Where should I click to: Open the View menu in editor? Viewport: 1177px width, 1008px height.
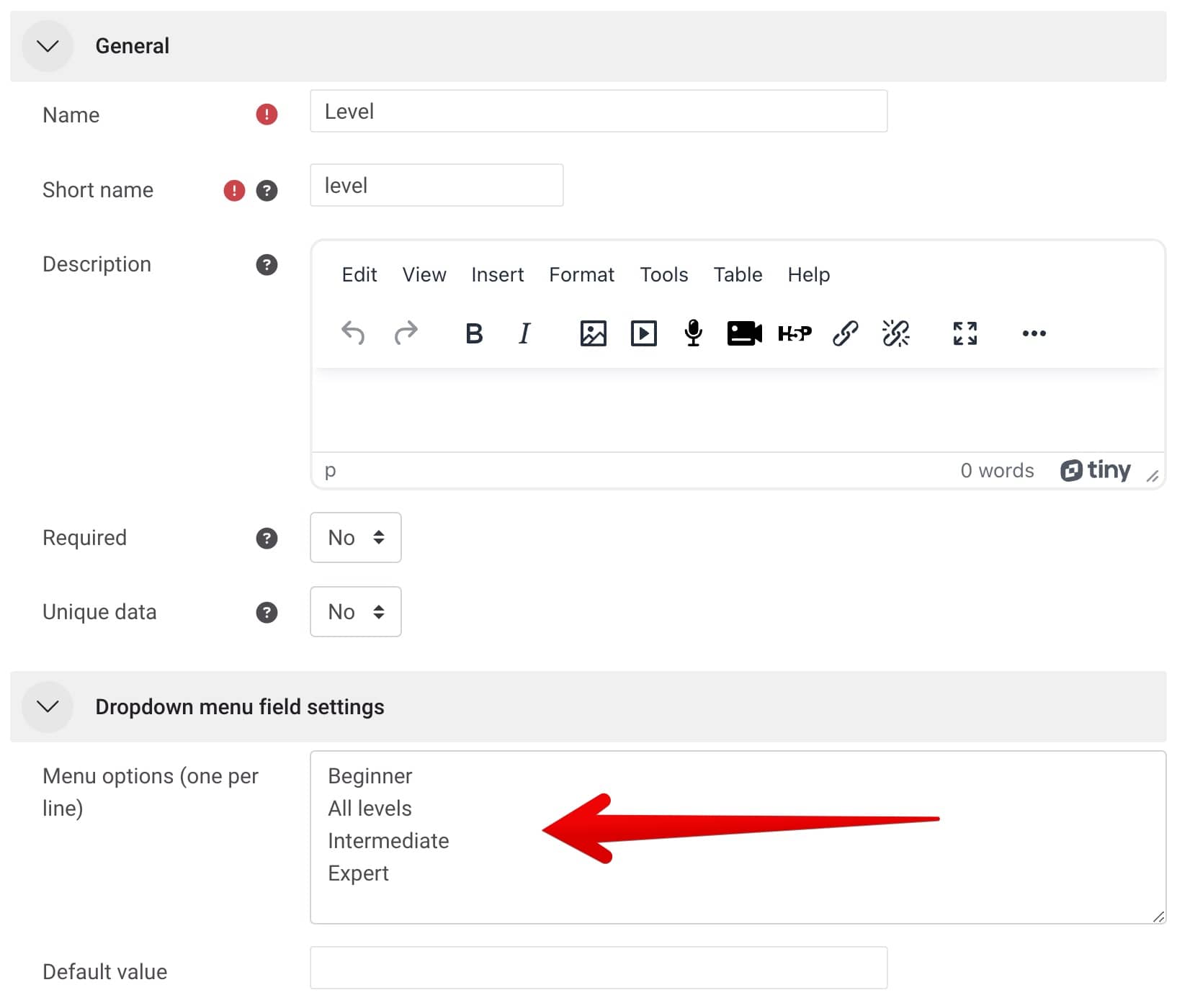coord(424,275)
